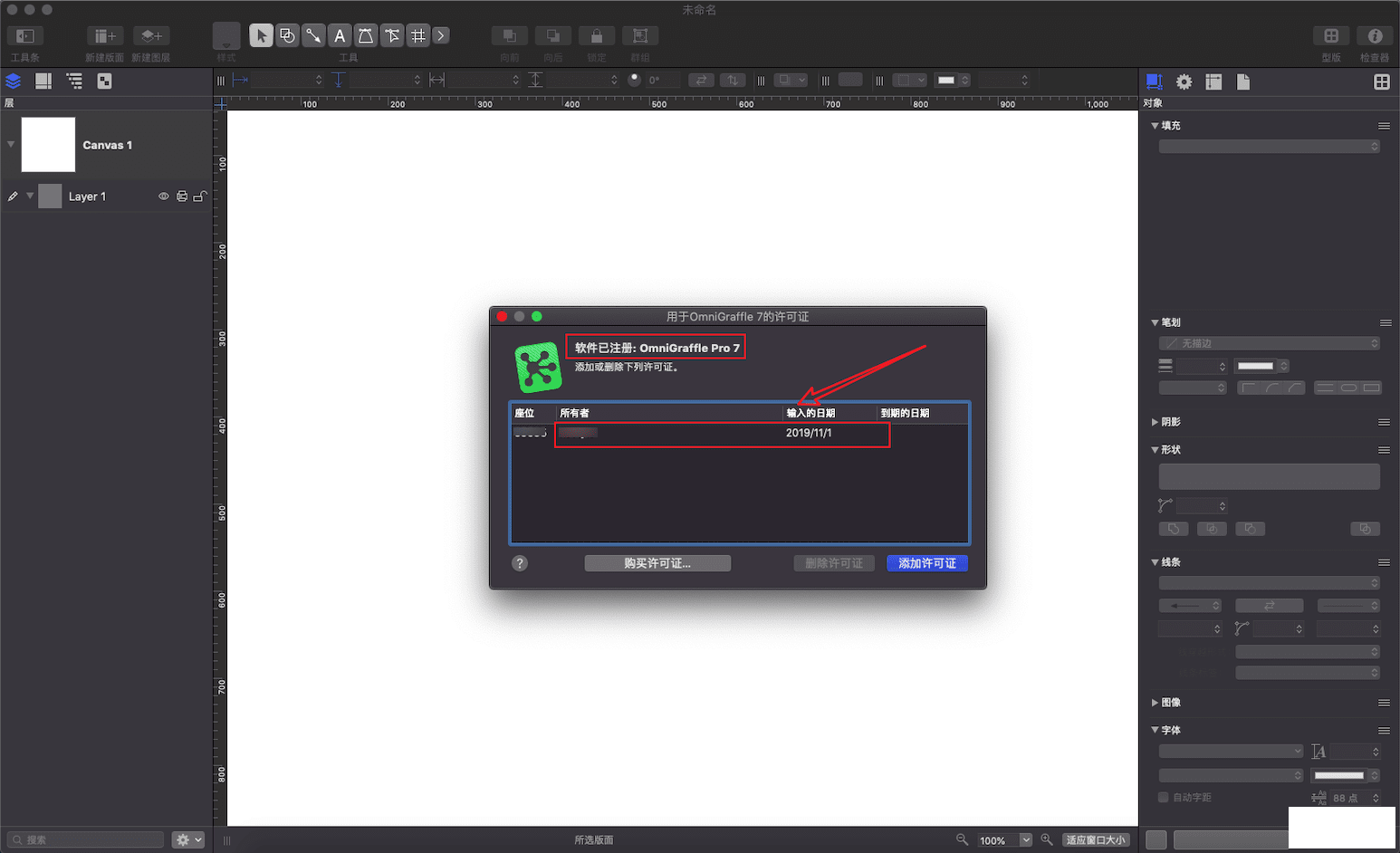Sort by 所有者 column header
This screenshot has width=1400, height=853.
click(668, 413)
